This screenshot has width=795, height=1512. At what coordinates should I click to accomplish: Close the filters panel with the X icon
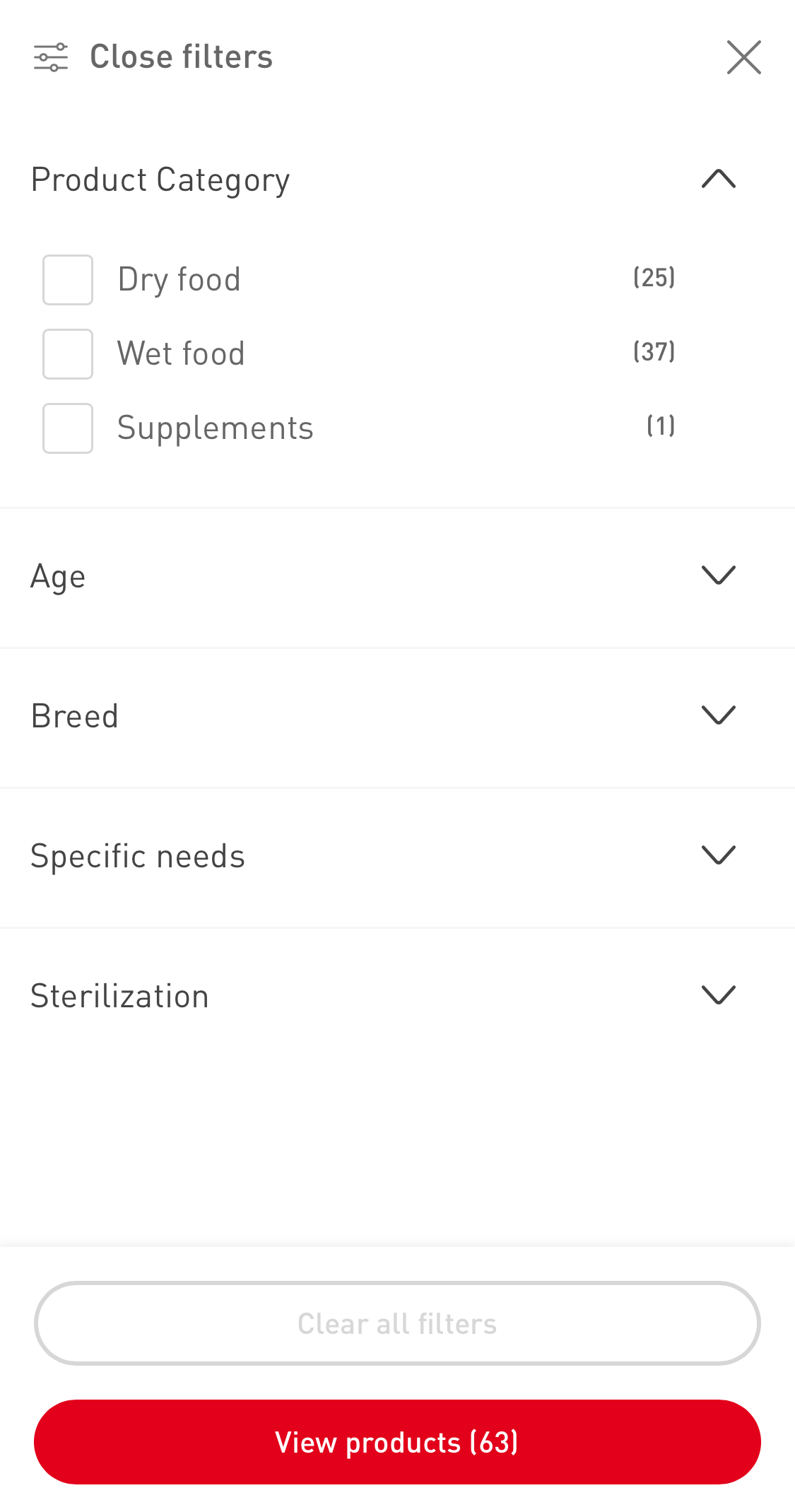[x=743, y=57]
